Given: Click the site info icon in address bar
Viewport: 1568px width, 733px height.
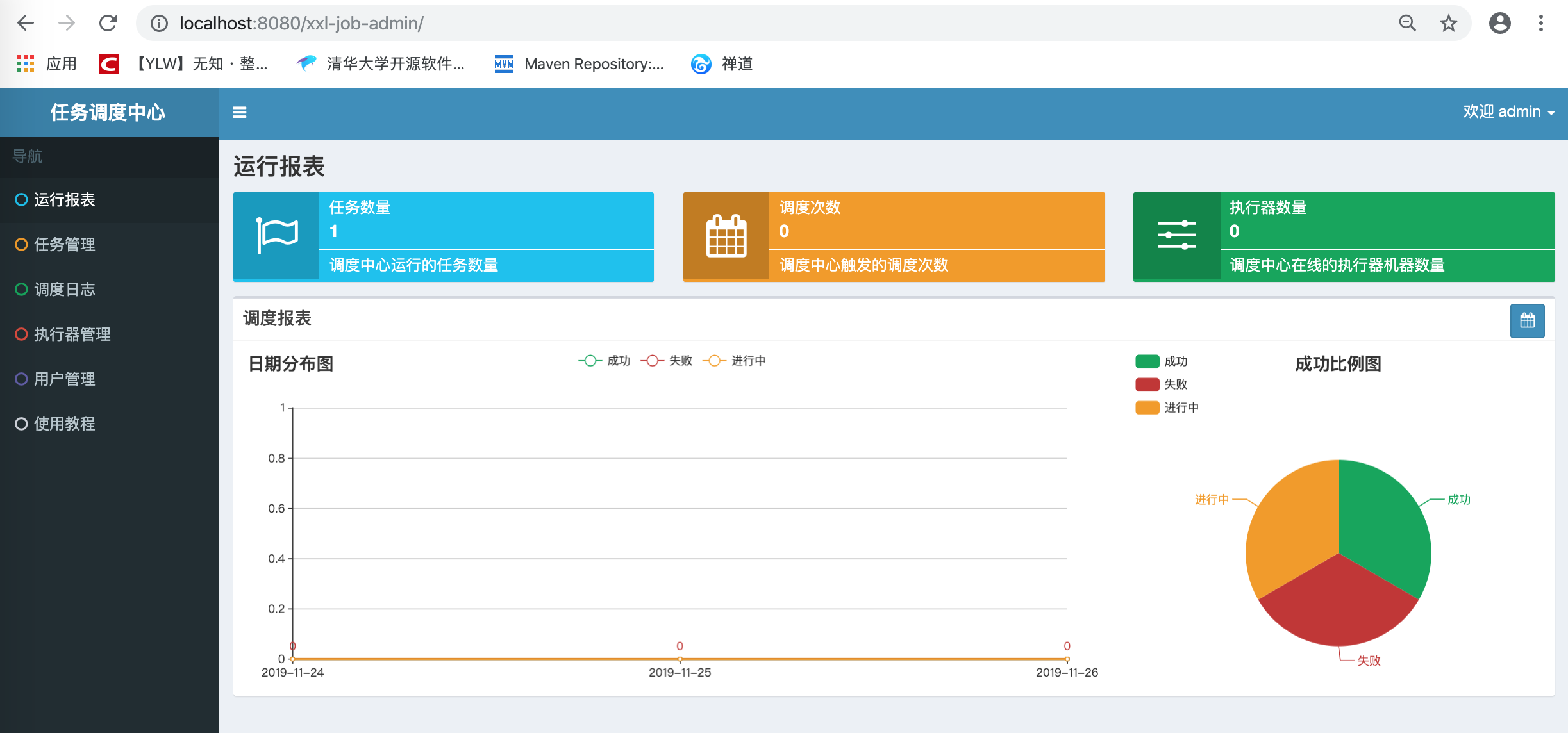Looking at the screenshot, I should pos(159,24).
